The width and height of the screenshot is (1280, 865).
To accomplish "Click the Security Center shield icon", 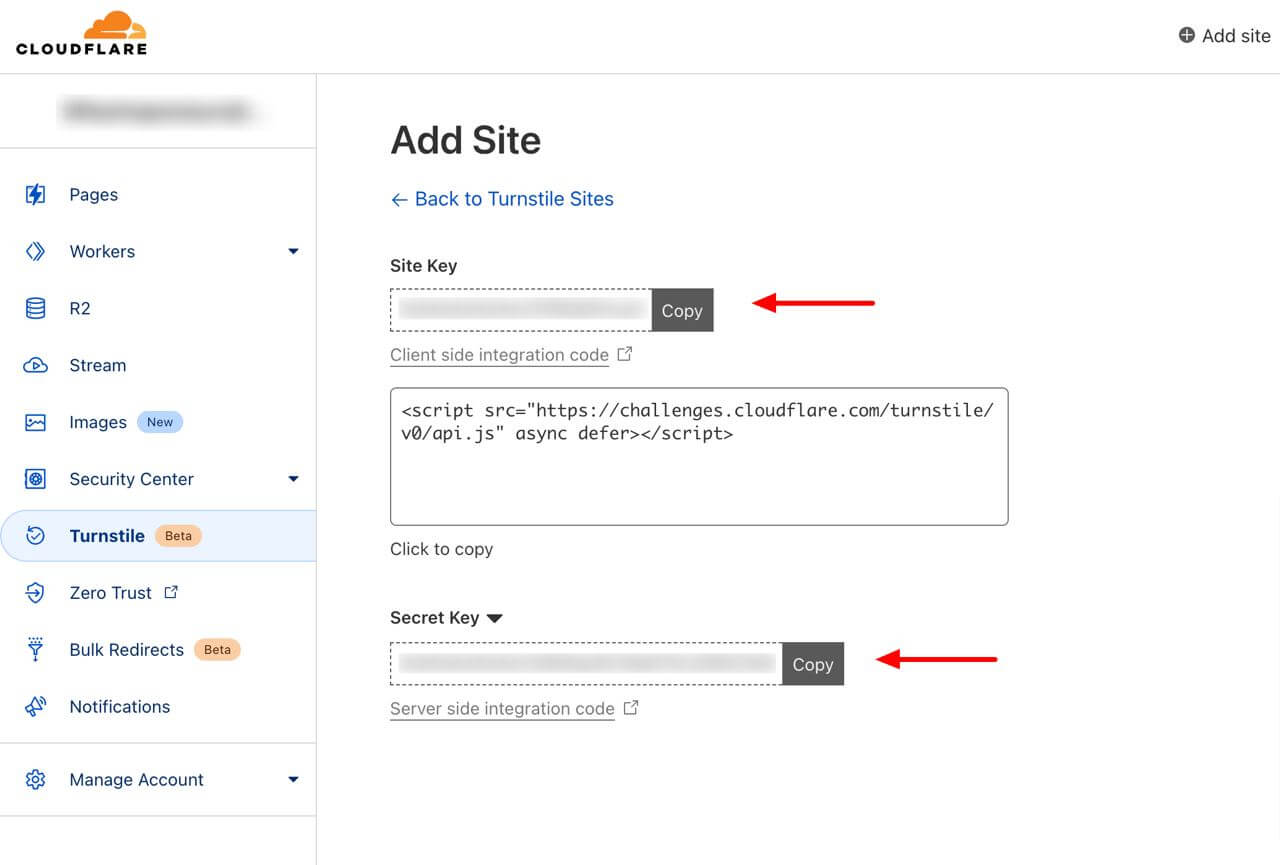I will point(35,479).
